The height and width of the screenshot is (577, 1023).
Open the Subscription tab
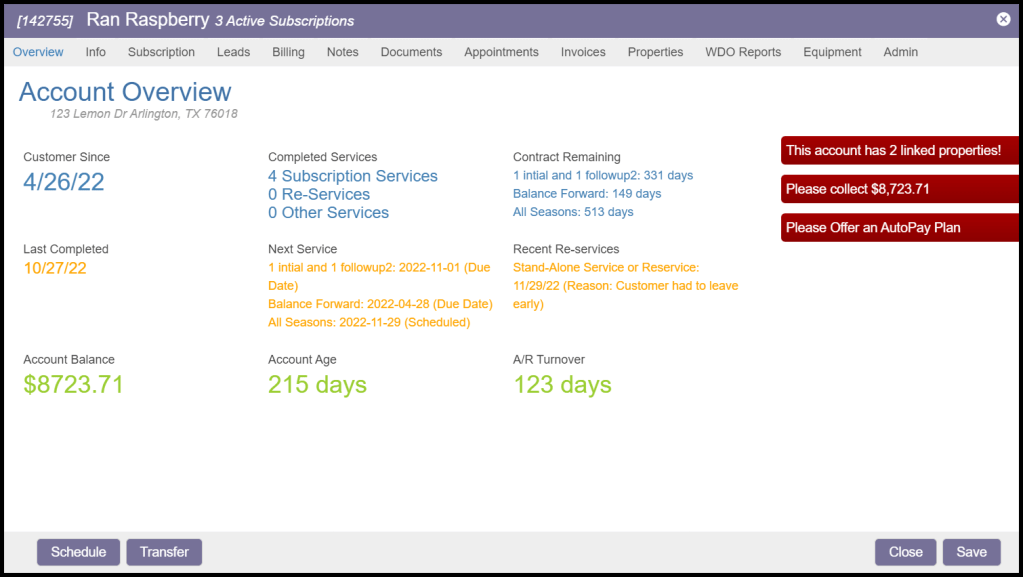(x=161, y=52)
